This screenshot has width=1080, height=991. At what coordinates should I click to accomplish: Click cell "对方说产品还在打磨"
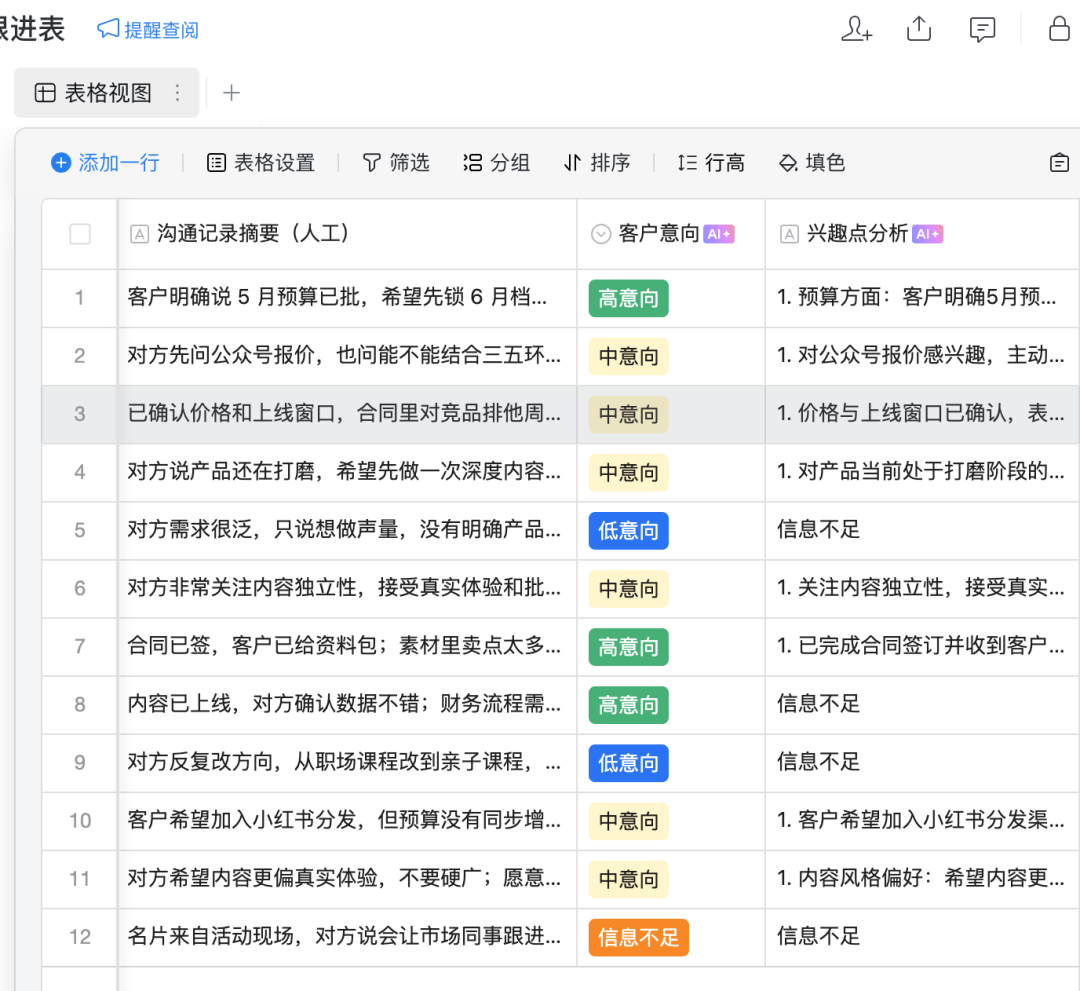pos(347,472)
